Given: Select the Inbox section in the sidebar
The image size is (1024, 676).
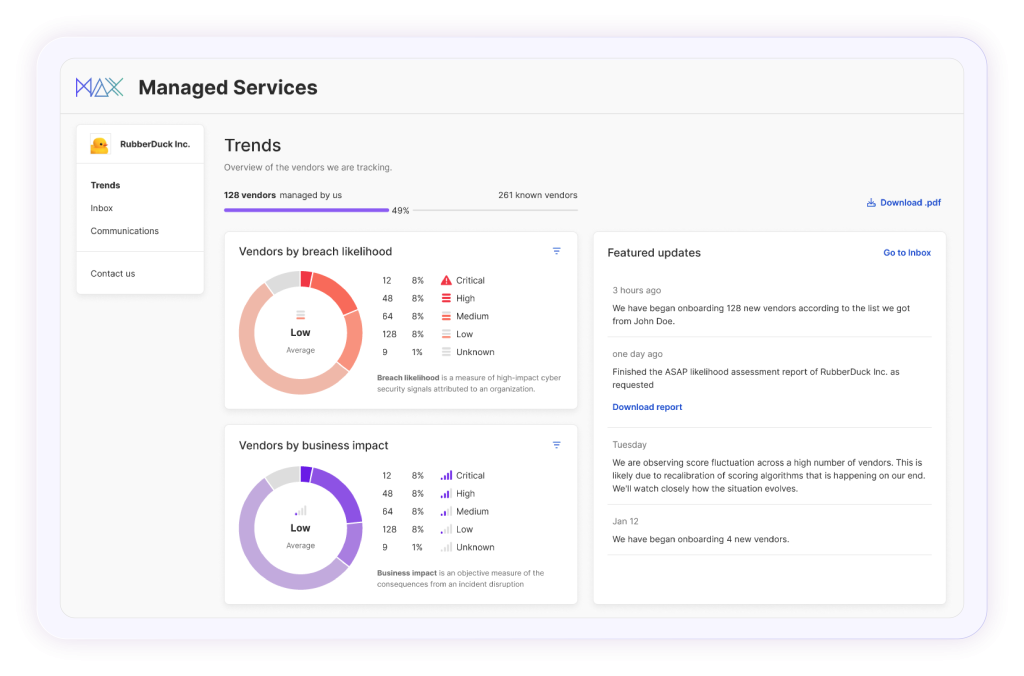Looking at the screenshot, I should pyautogui.click(x=101, y=208).
